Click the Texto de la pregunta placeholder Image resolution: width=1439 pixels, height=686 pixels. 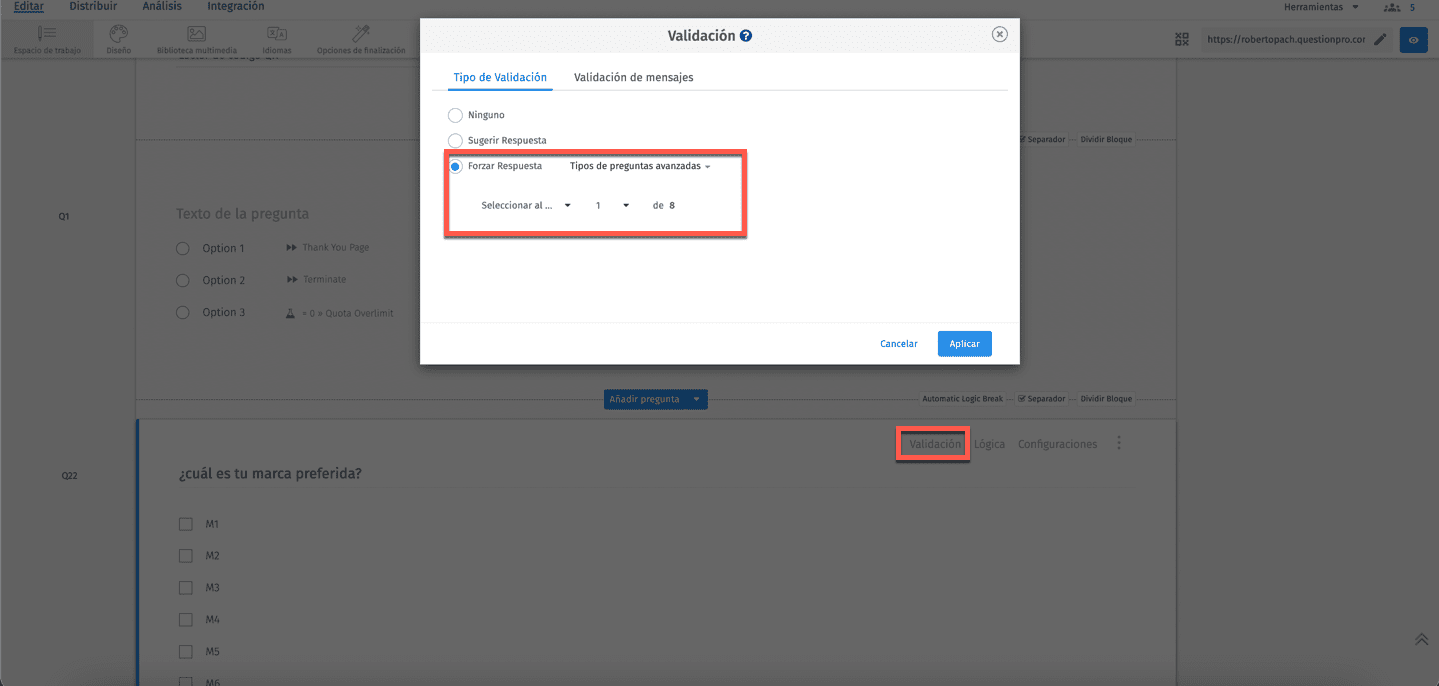point(242,214)
